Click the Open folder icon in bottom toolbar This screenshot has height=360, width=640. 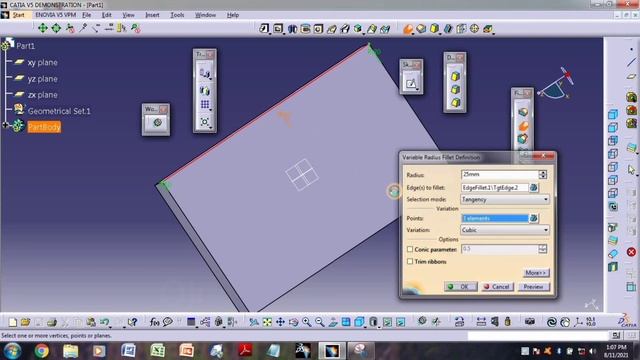(x=25, y=322)
